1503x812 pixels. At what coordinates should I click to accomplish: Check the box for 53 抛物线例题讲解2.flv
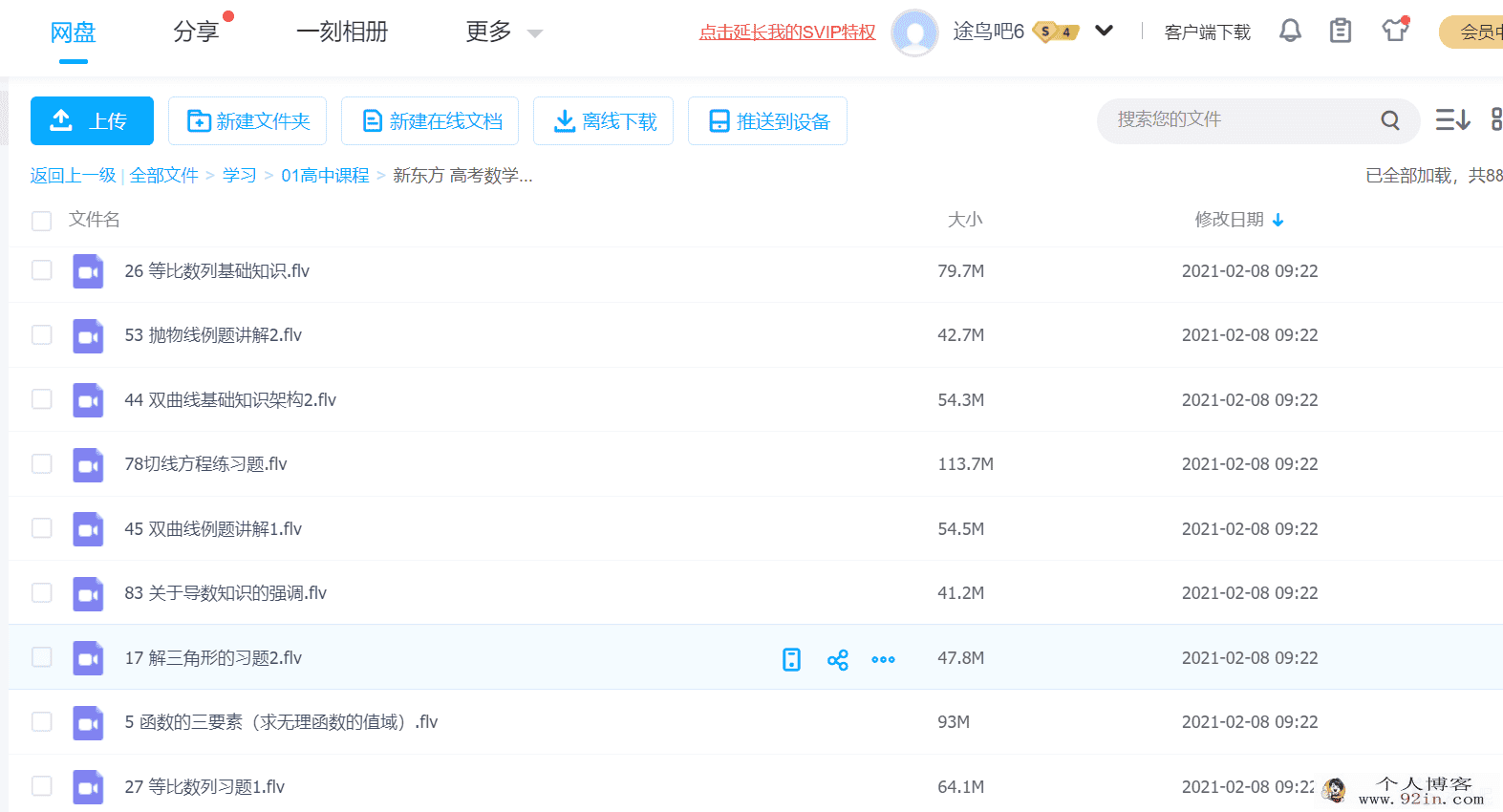(x=41, y=334)
